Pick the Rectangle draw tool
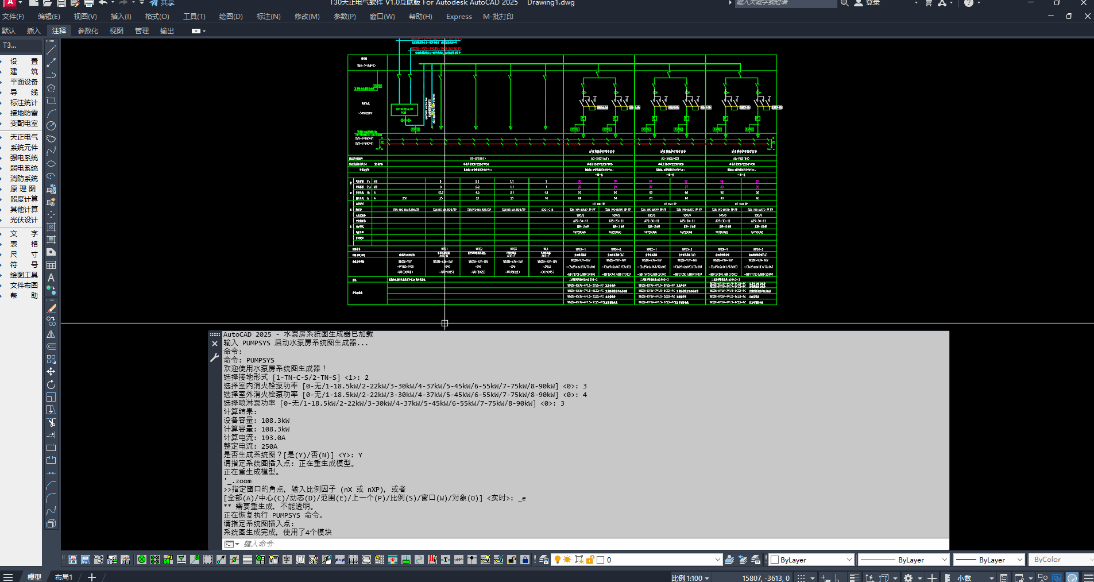 tap(51, 100)
